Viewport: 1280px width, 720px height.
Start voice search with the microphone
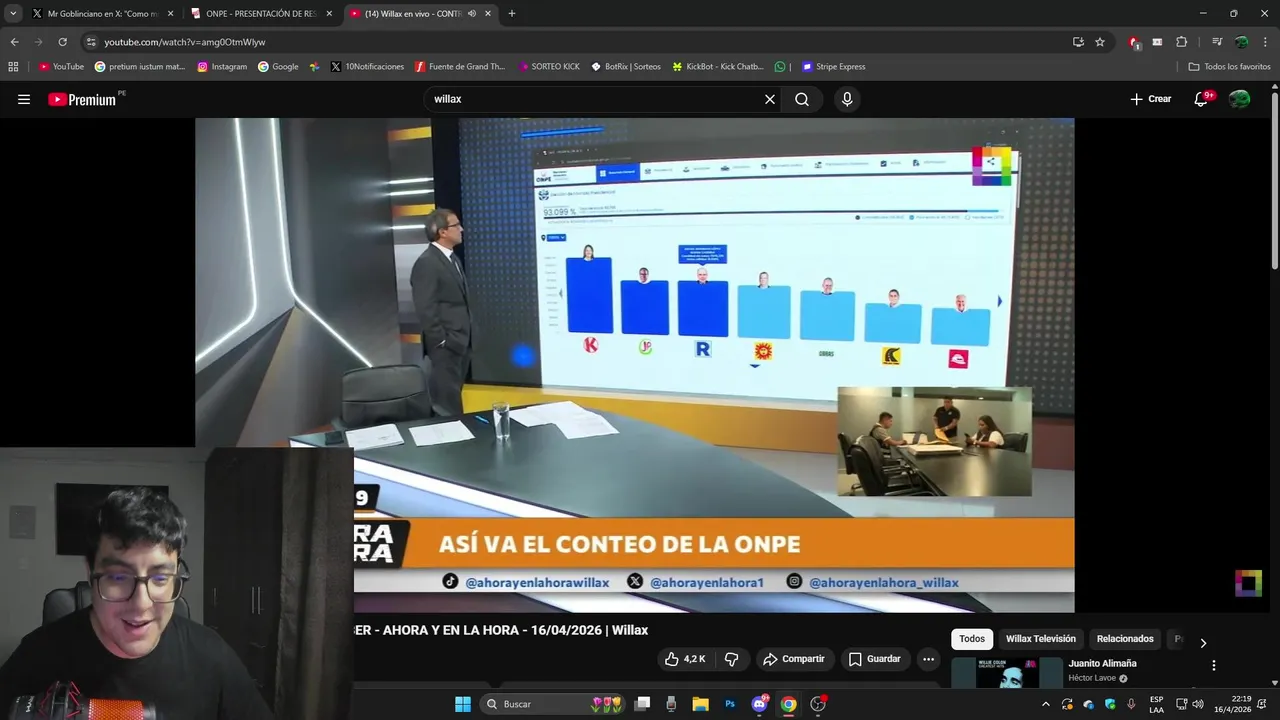coord(847,99)
